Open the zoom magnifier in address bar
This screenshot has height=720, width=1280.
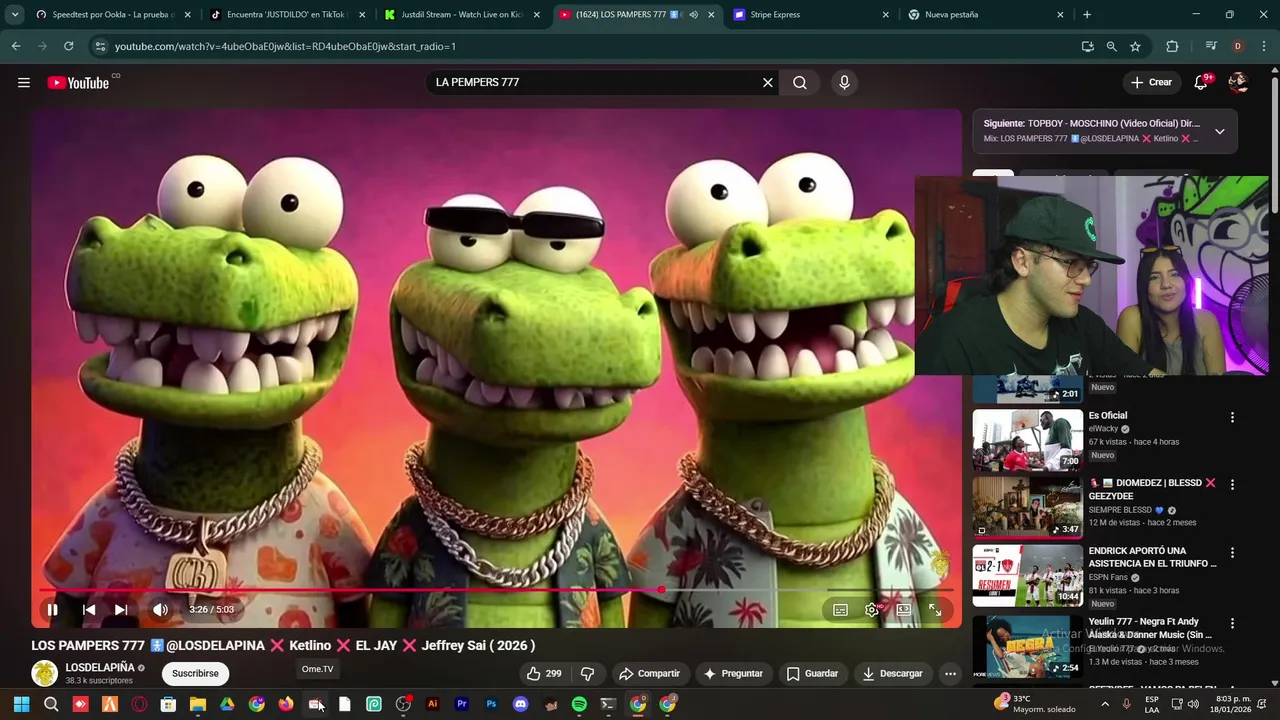(1111, 46)
